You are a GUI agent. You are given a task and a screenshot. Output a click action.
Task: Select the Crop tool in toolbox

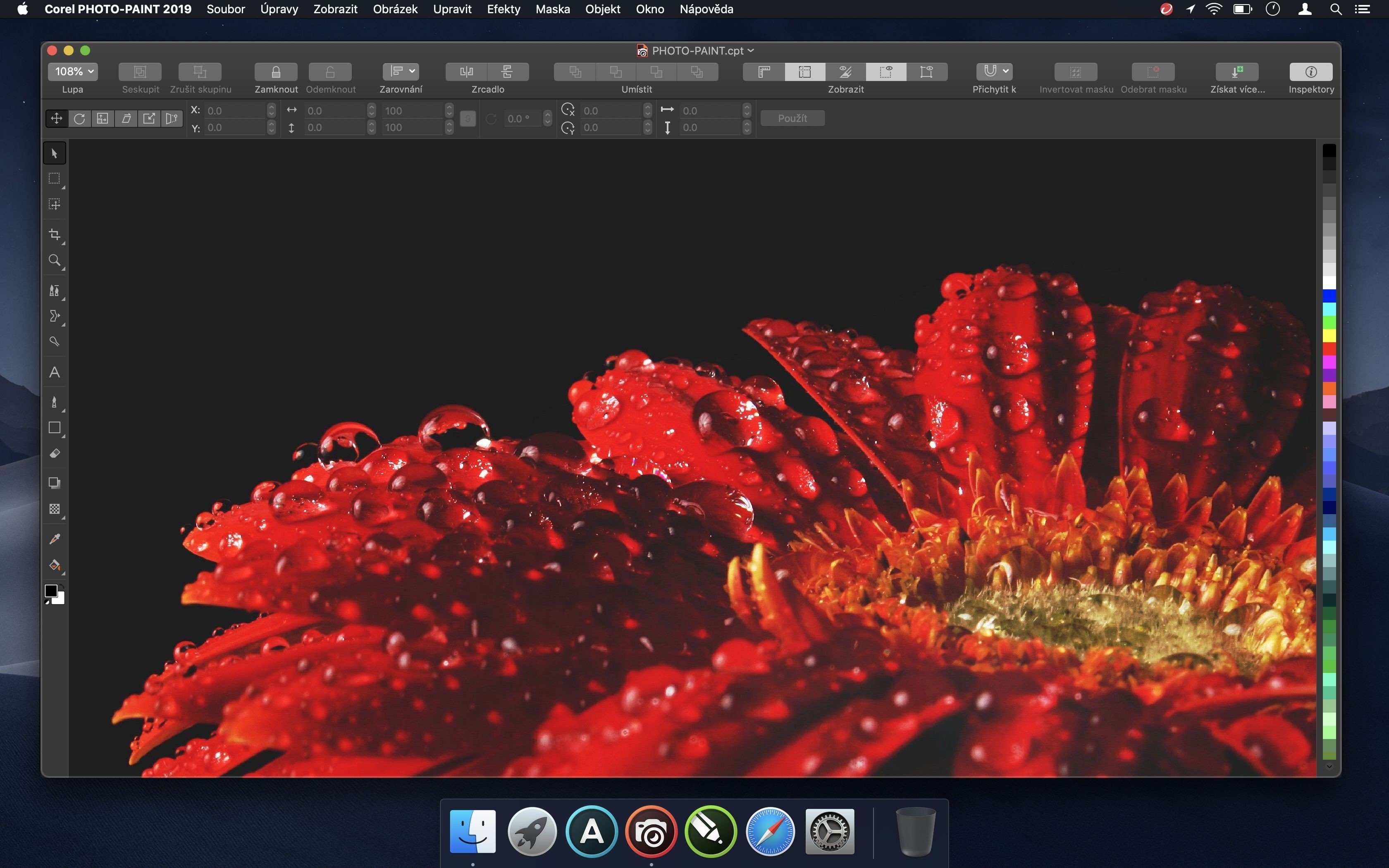[x=55, y=234]
